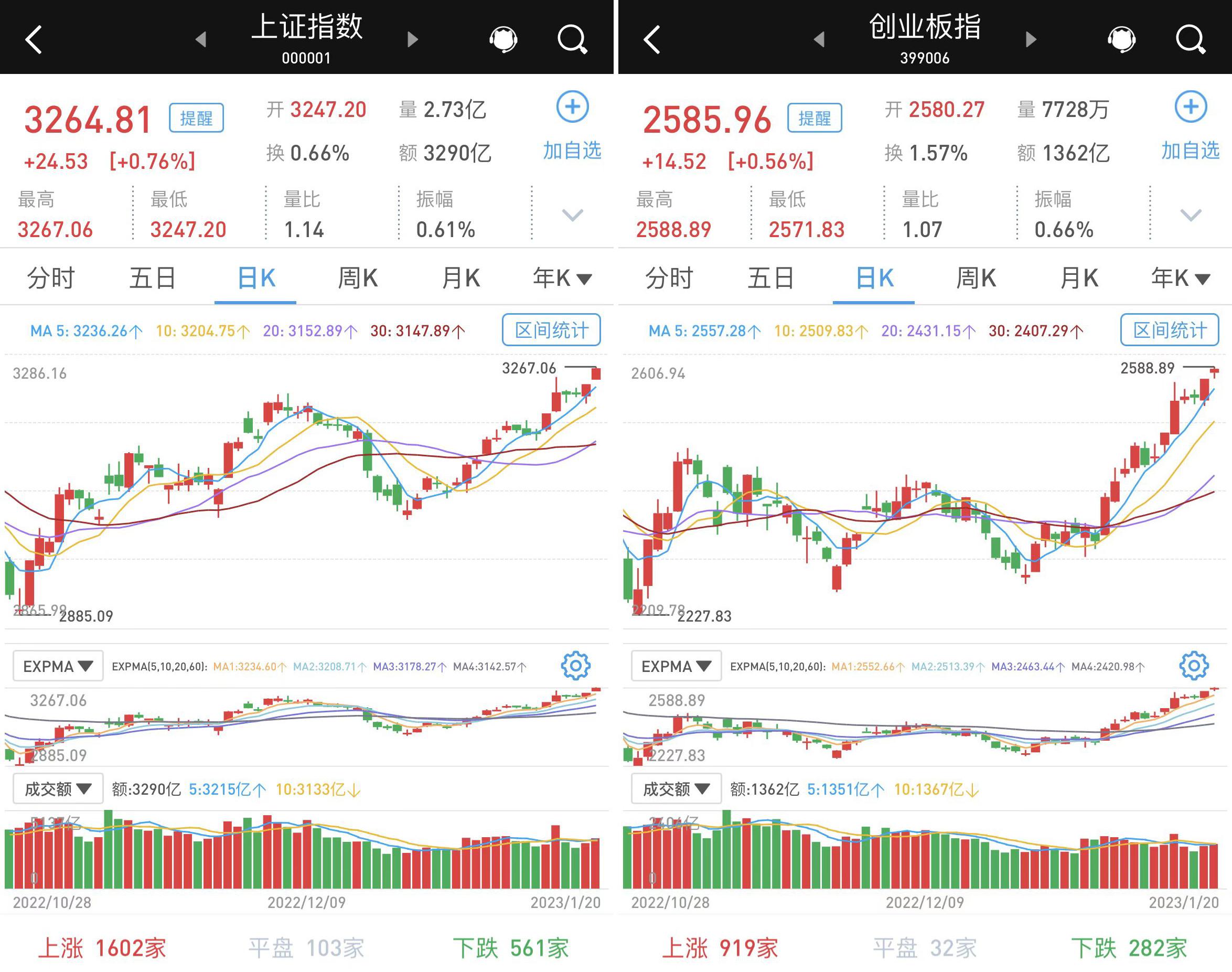1232x972 pixels.
Task: Click 加自选 label under 创业板指
Action: (1191, 150)
